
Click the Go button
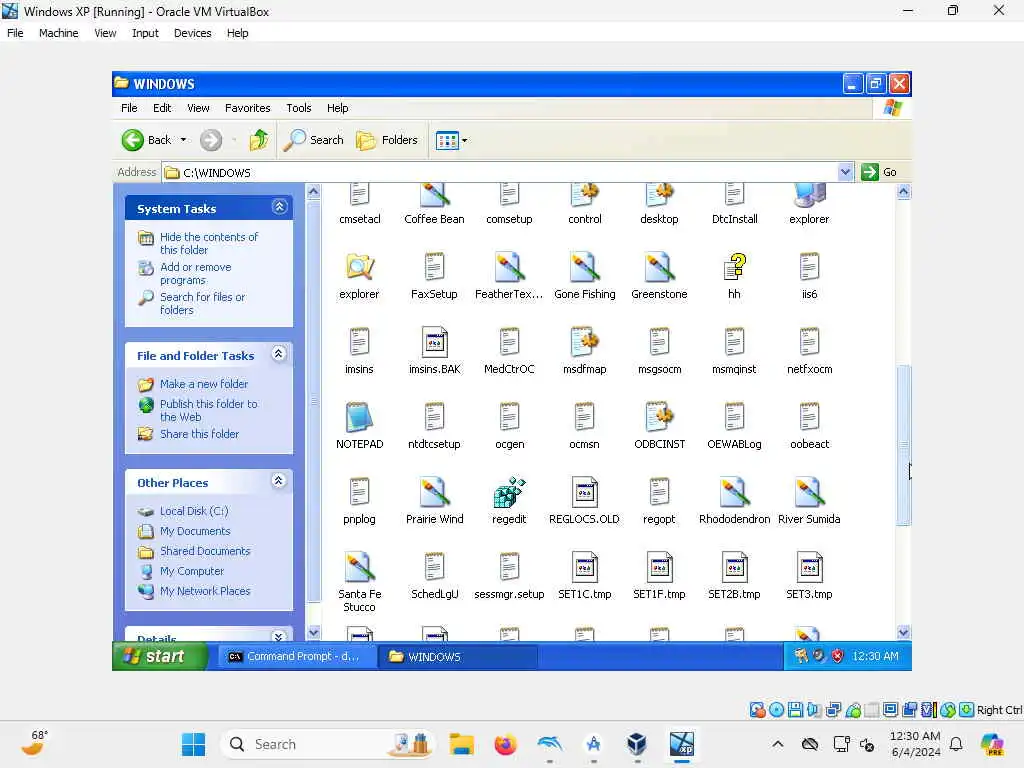pyautogui.click(x=879, y=172)
